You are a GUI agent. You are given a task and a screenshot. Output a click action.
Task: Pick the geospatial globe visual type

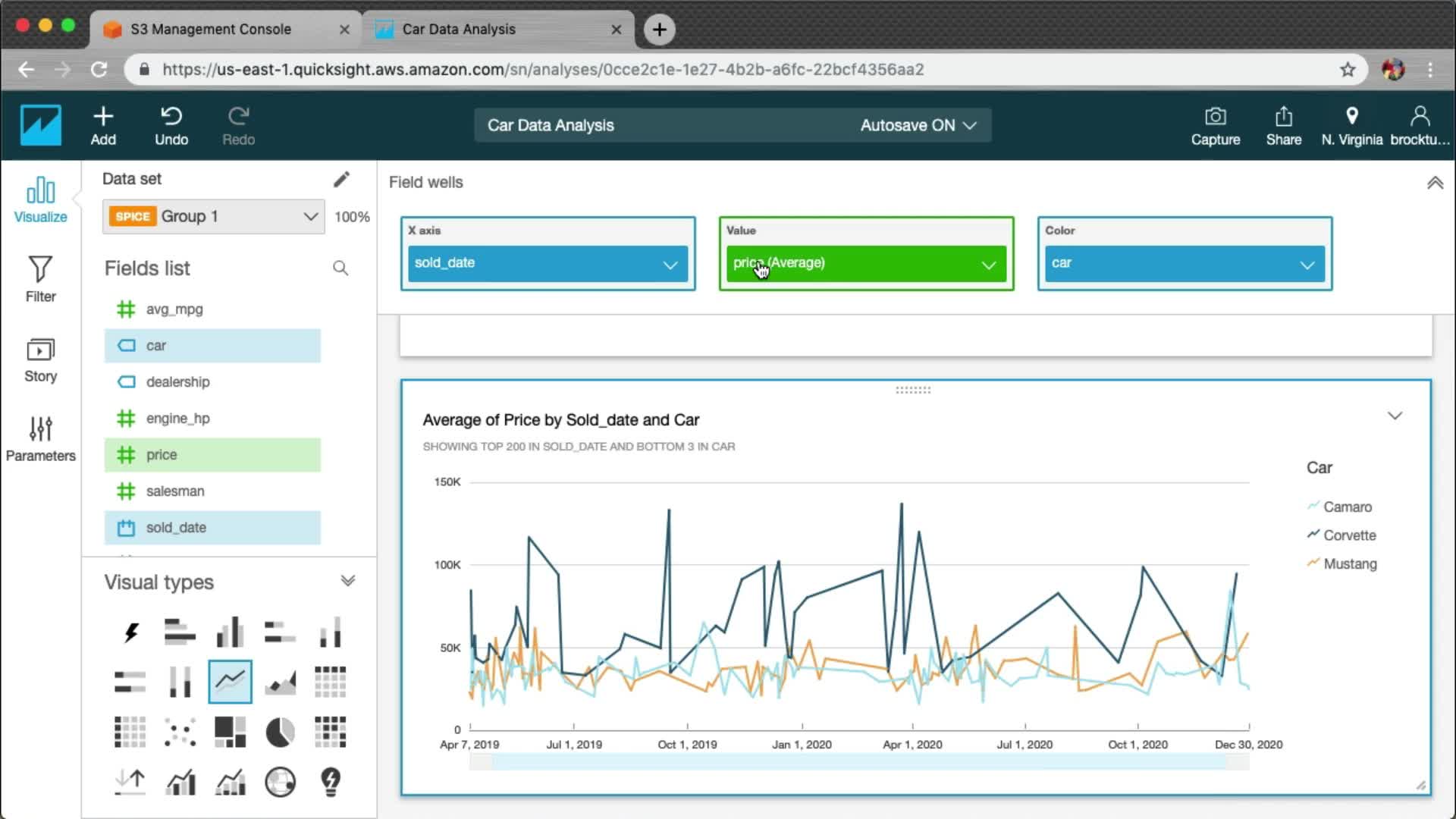click(280, 782)
